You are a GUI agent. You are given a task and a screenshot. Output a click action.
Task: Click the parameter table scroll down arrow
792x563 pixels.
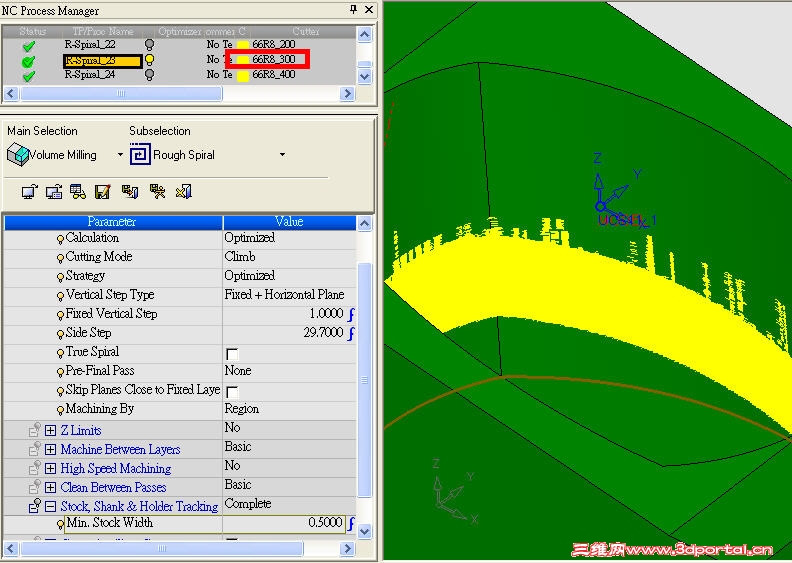point(364,531)
